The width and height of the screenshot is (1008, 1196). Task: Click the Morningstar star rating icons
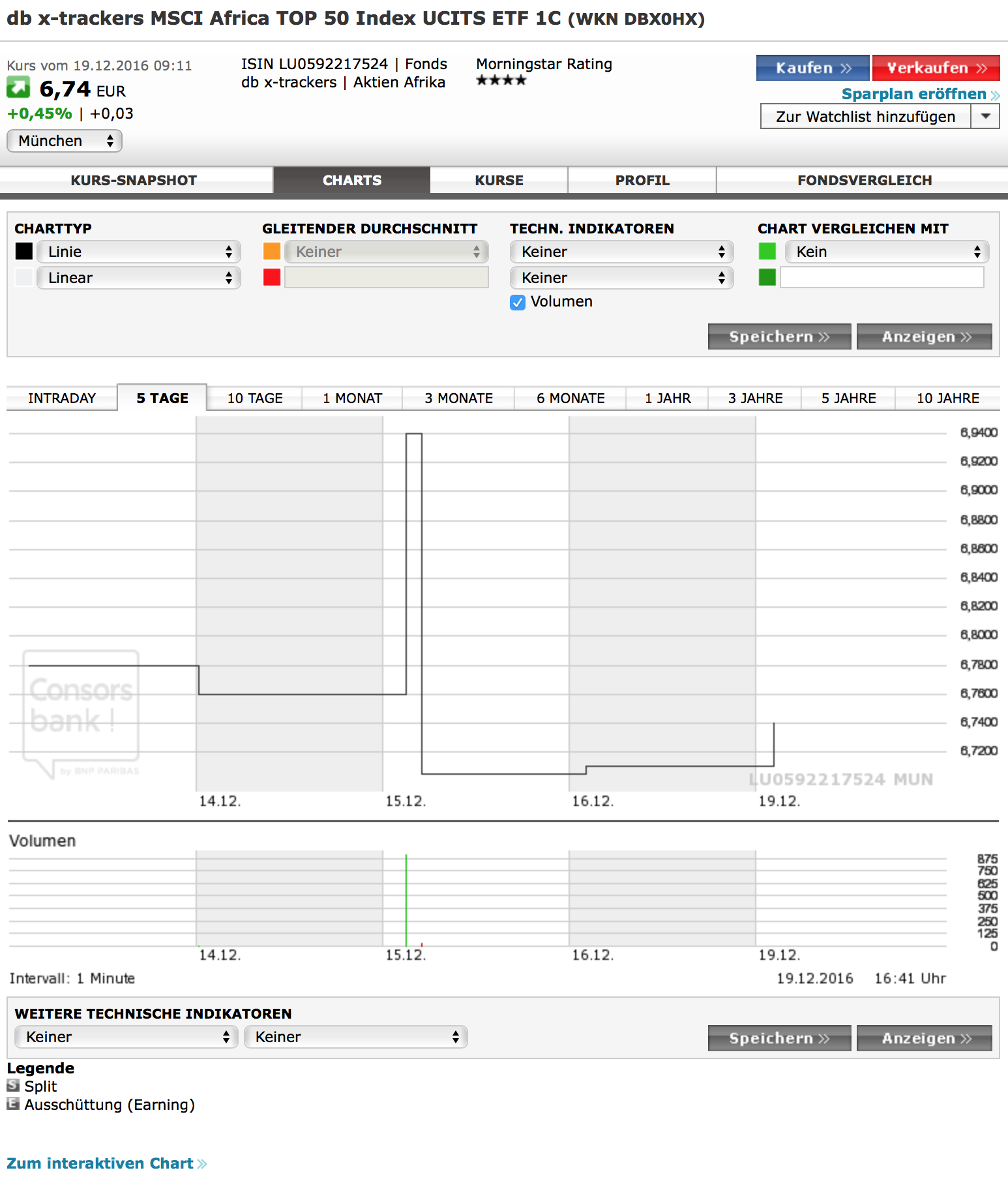click(x=501, y=80)
